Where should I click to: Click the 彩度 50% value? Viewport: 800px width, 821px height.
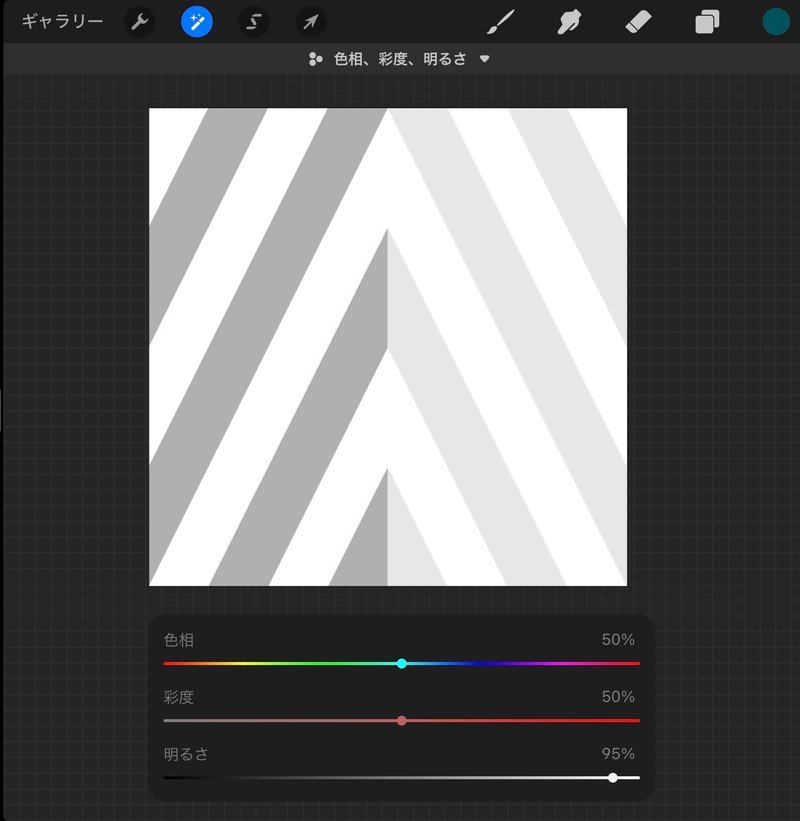618,697
